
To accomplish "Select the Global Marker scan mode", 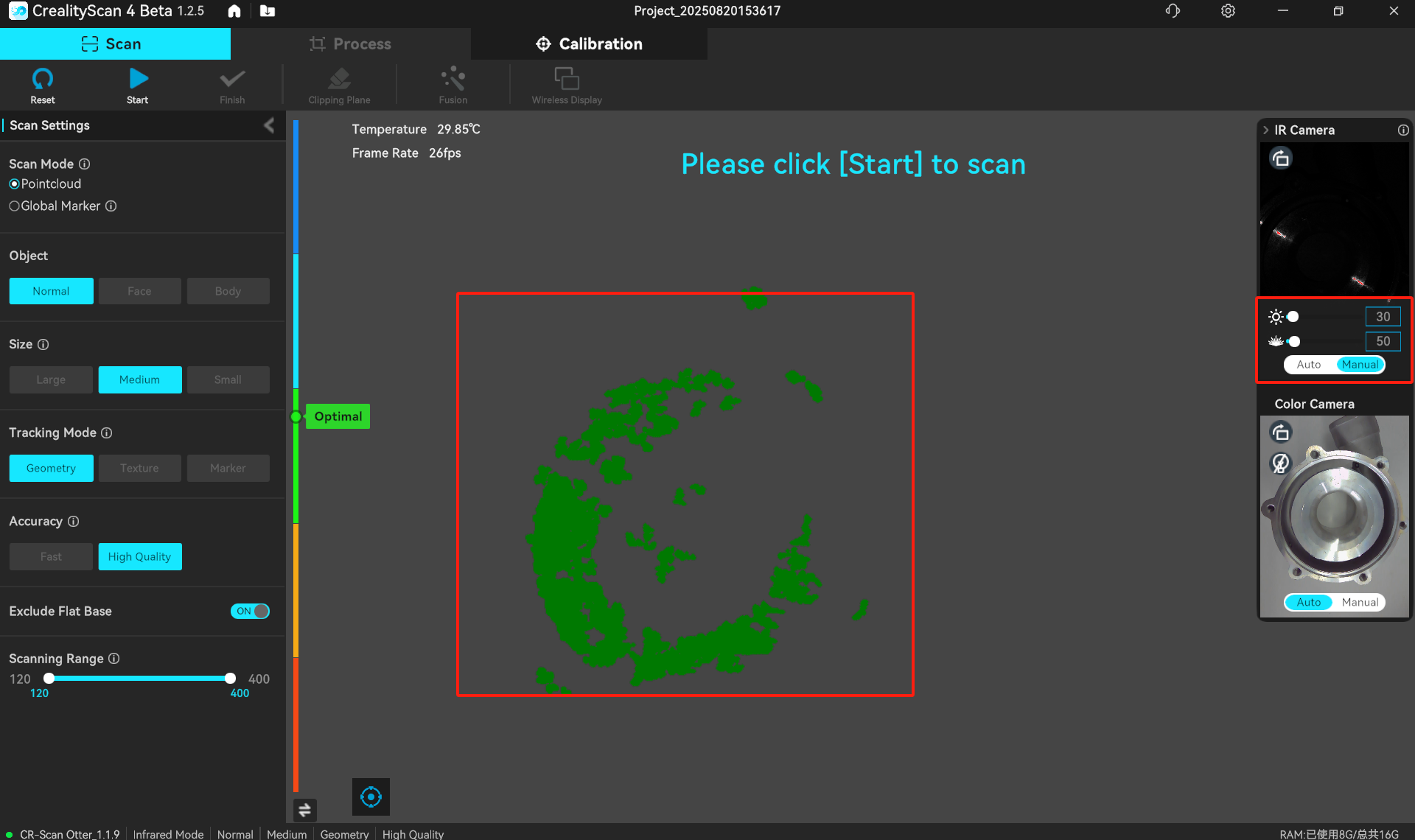I will 14,206.
